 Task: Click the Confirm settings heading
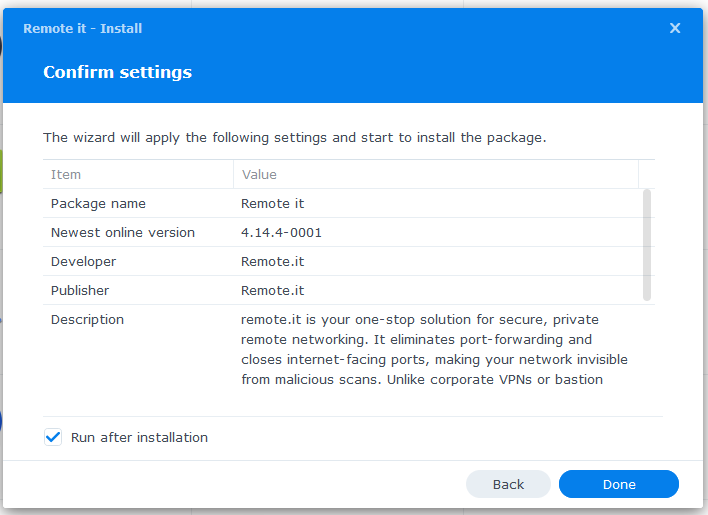click(117, 72)
